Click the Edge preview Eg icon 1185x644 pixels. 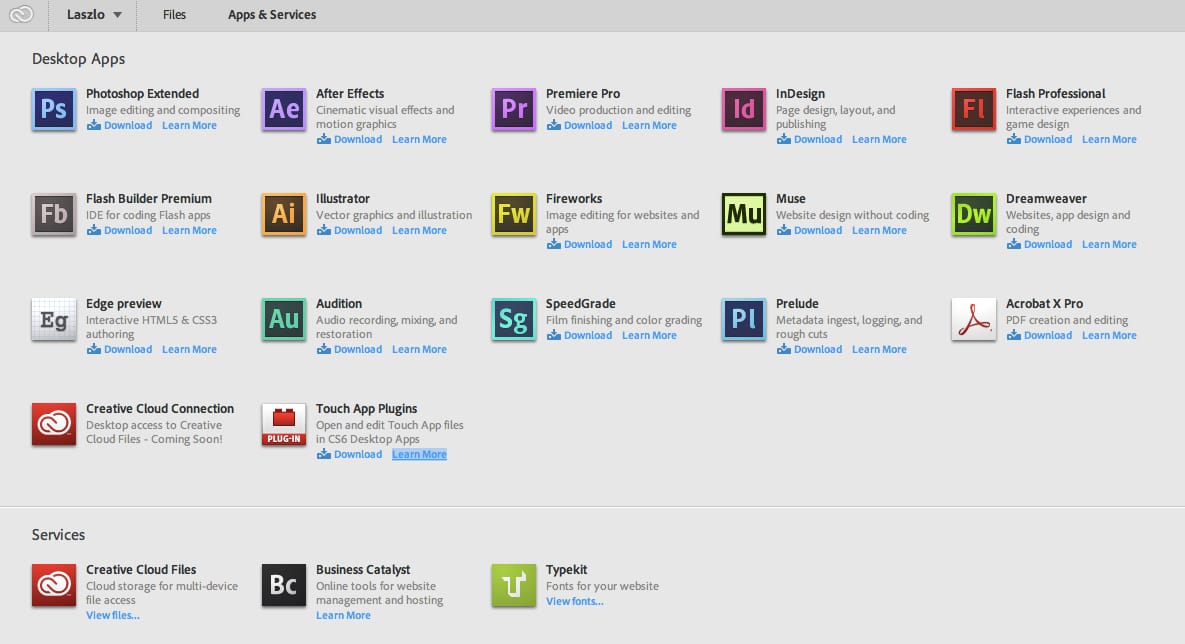[54, 319]
